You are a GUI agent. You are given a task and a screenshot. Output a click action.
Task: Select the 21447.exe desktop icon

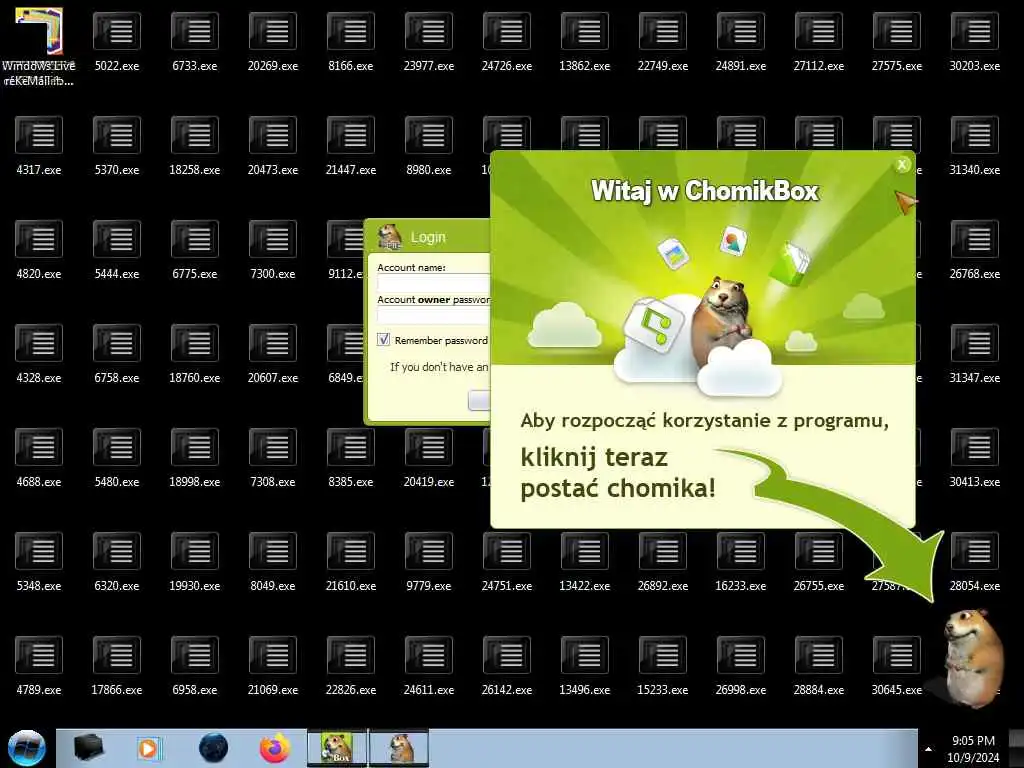point(351,146)
